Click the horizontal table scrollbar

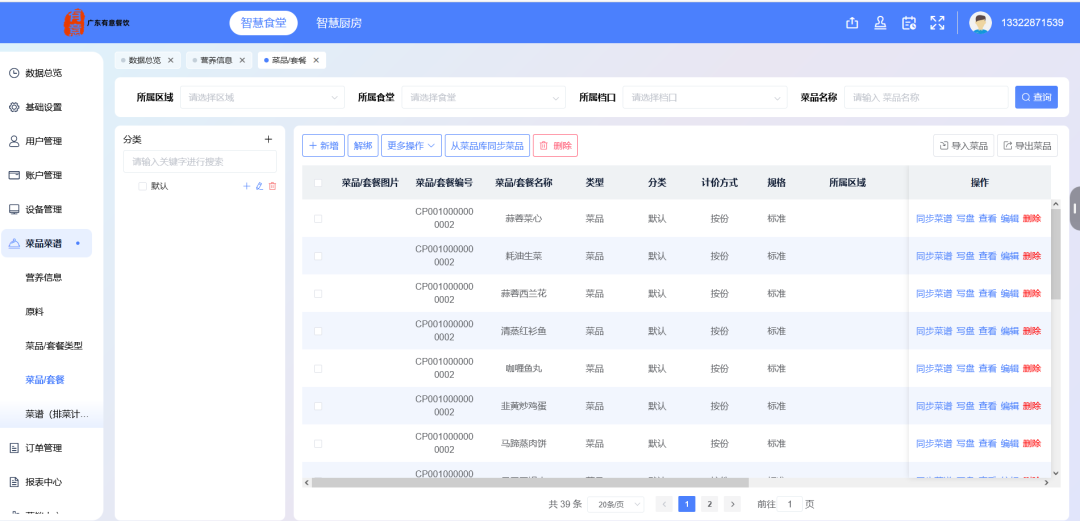[x=530, y=482]
